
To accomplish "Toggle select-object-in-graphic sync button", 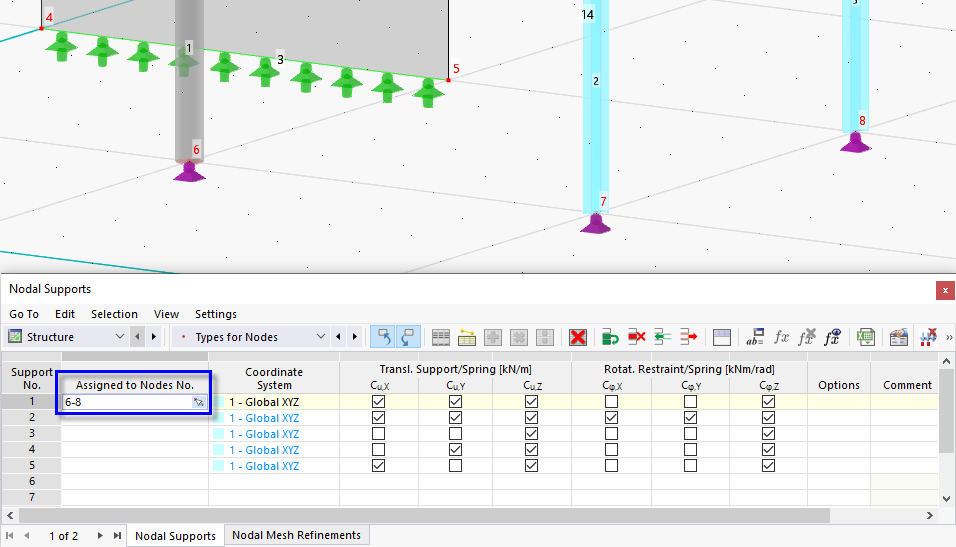I will click(x=383, y=337).
